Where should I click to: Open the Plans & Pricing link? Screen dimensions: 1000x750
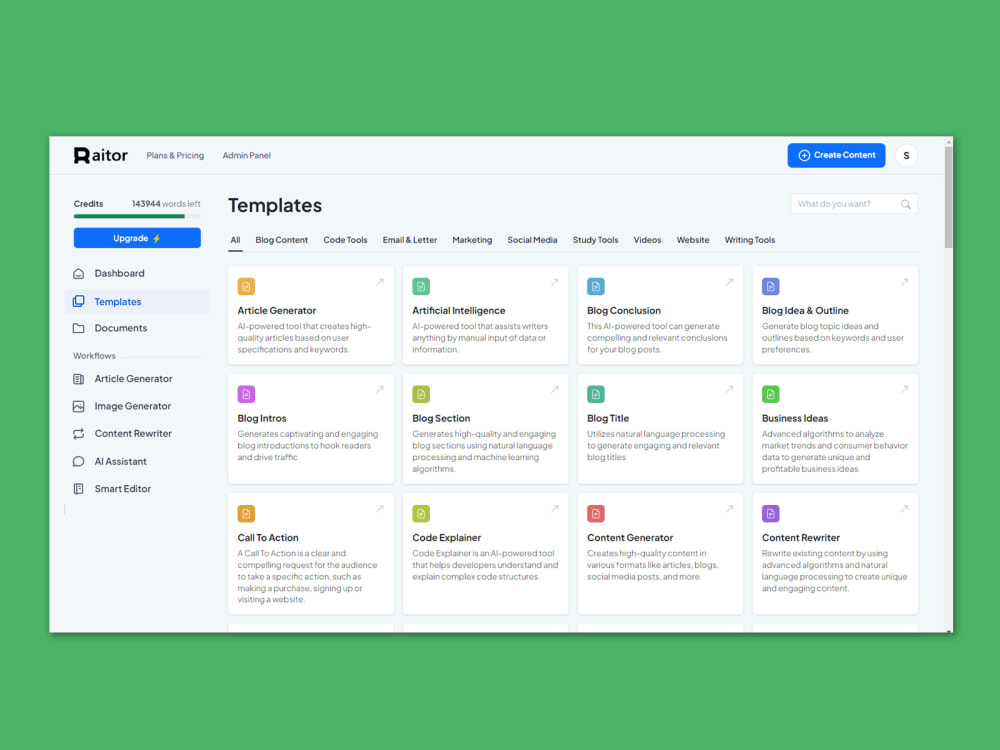(x=175, y=156)
